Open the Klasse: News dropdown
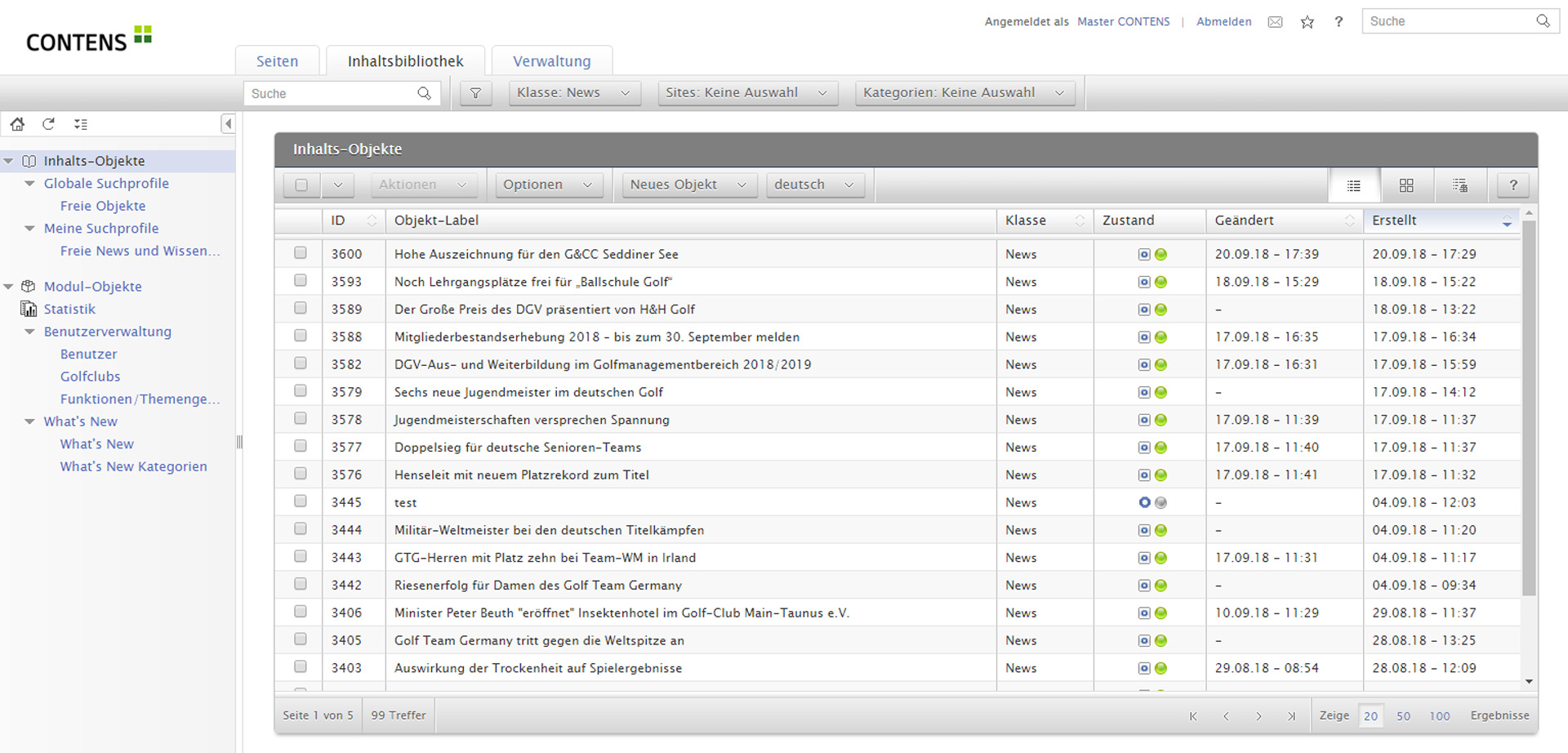The image size is (1568, 753). tap(574, 93)
